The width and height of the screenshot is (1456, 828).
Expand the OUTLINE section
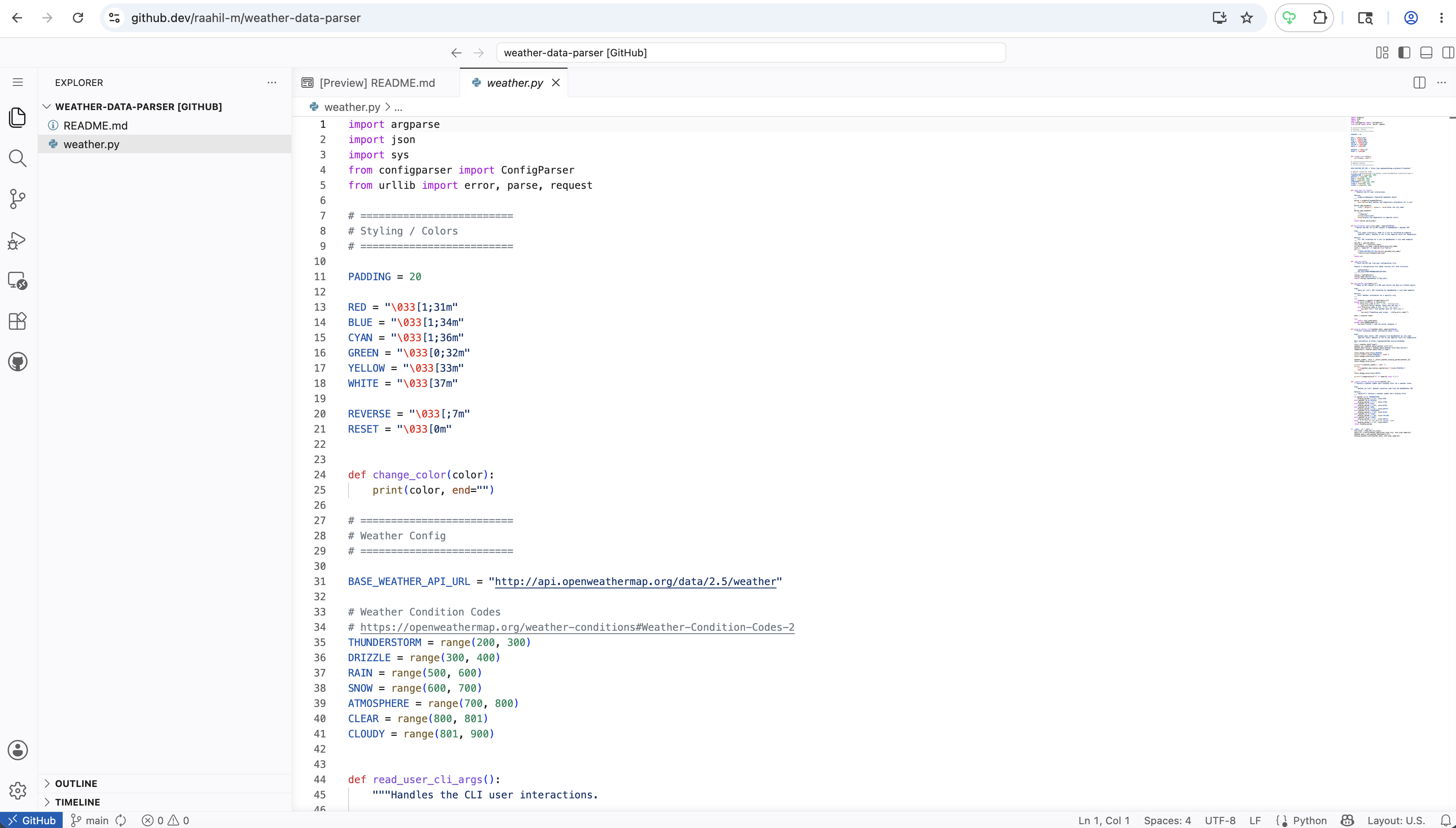(x=165, y=784)
